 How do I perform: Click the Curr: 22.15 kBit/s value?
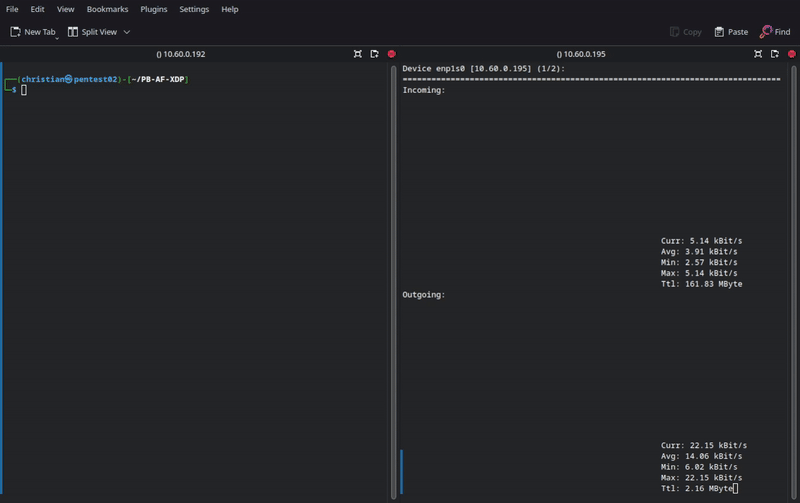tap(704, 445)
